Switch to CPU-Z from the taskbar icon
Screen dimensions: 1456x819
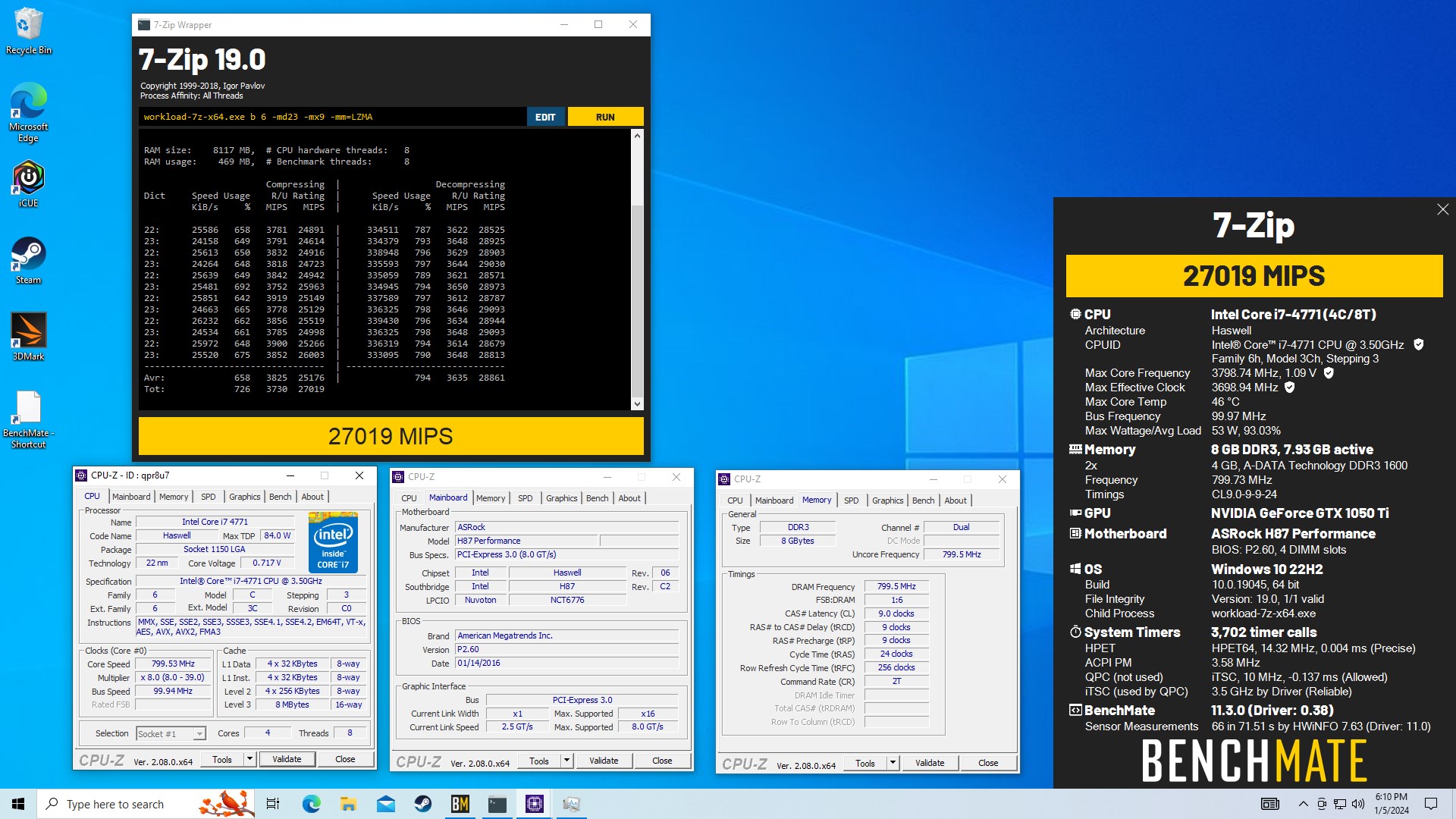[x=535, y=804]
